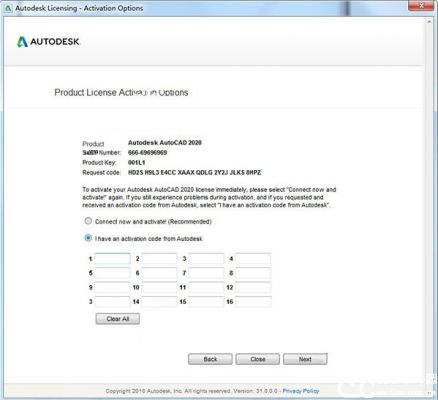Click activation code field 4
Viewport: 438px width, 400px height.
pos(253,259)
